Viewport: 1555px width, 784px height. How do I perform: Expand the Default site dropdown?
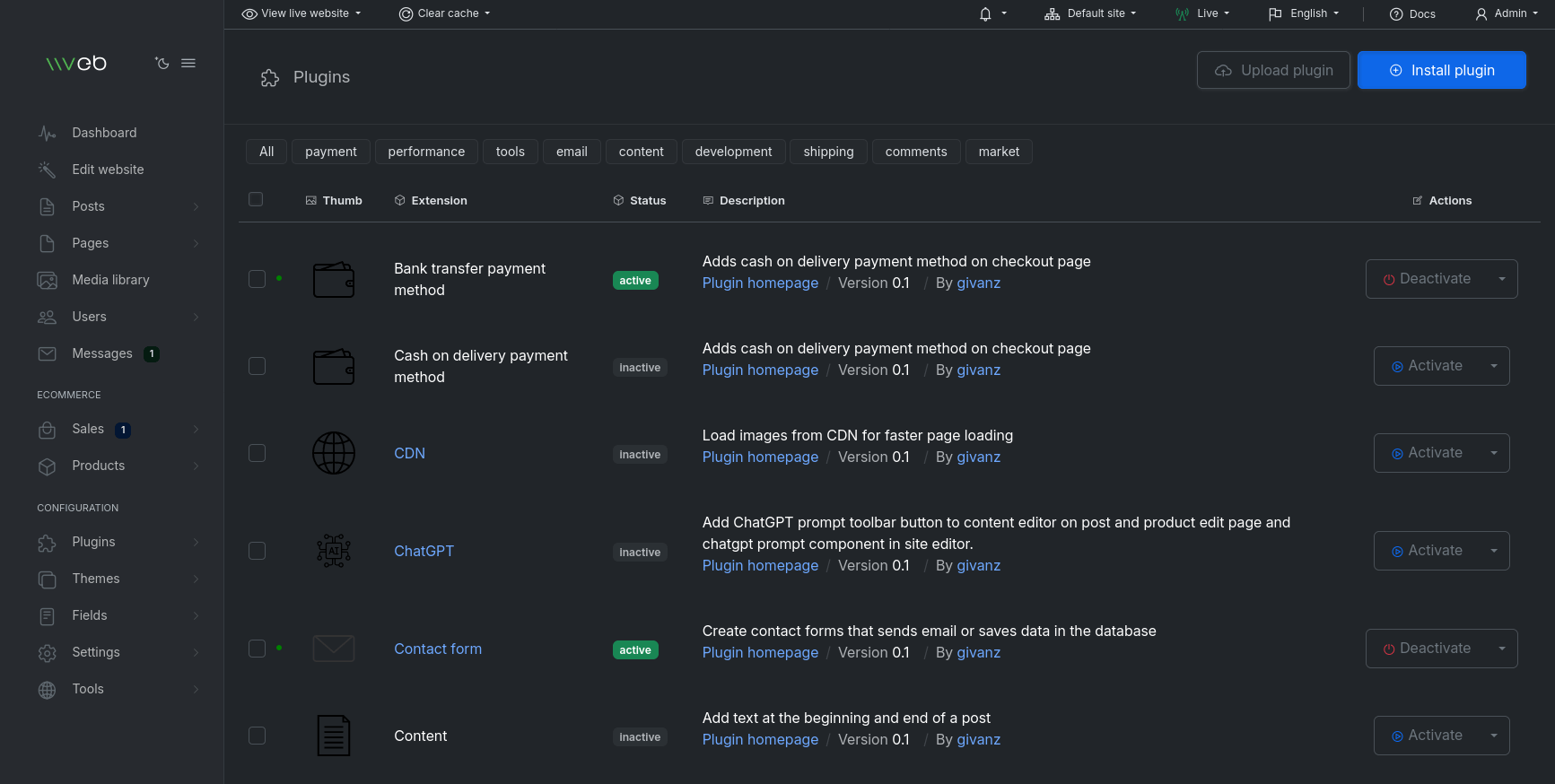1090,13
